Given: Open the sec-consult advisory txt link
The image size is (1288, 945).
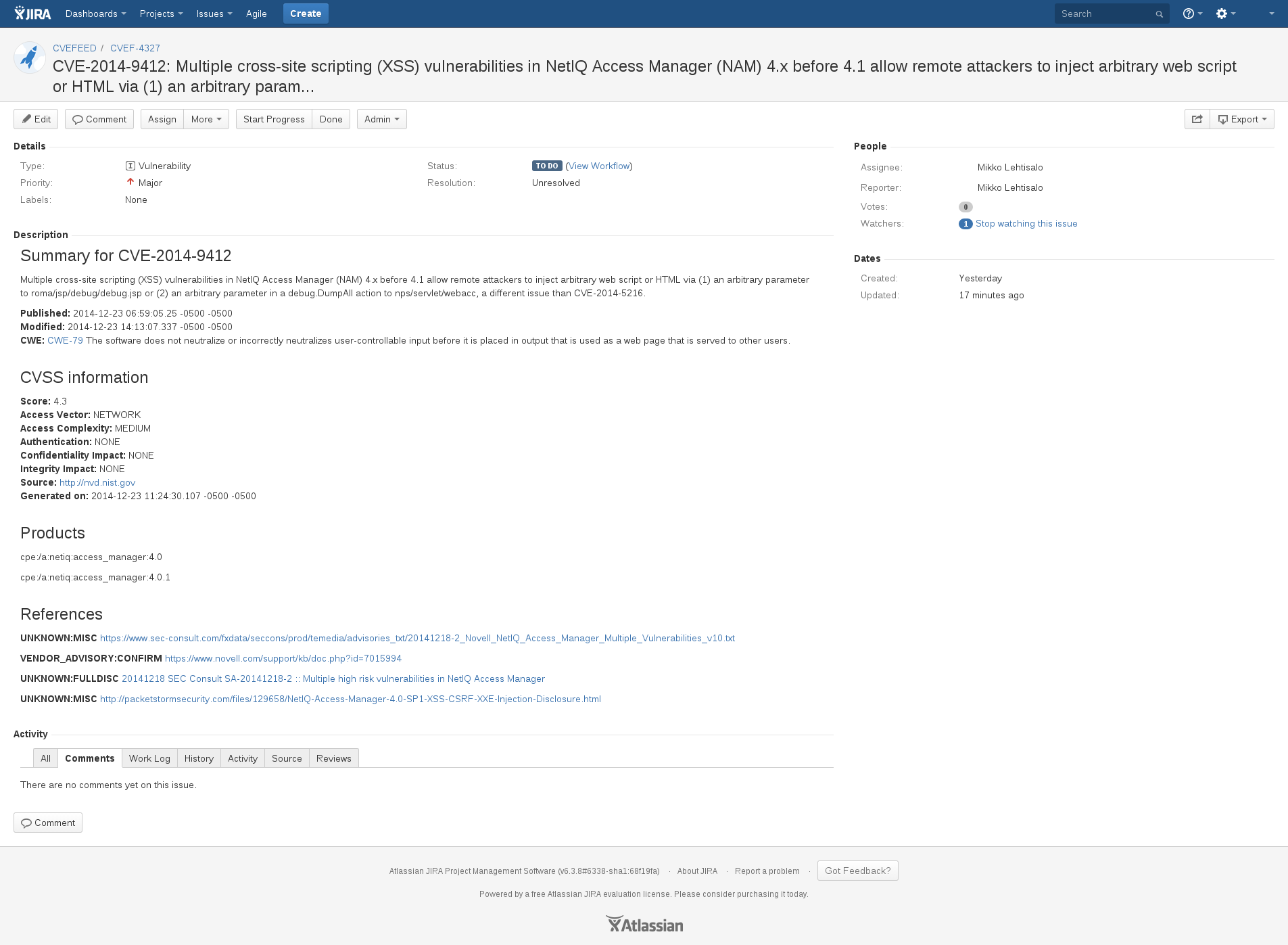Looking at the screenshot, I should click(417, 638).
